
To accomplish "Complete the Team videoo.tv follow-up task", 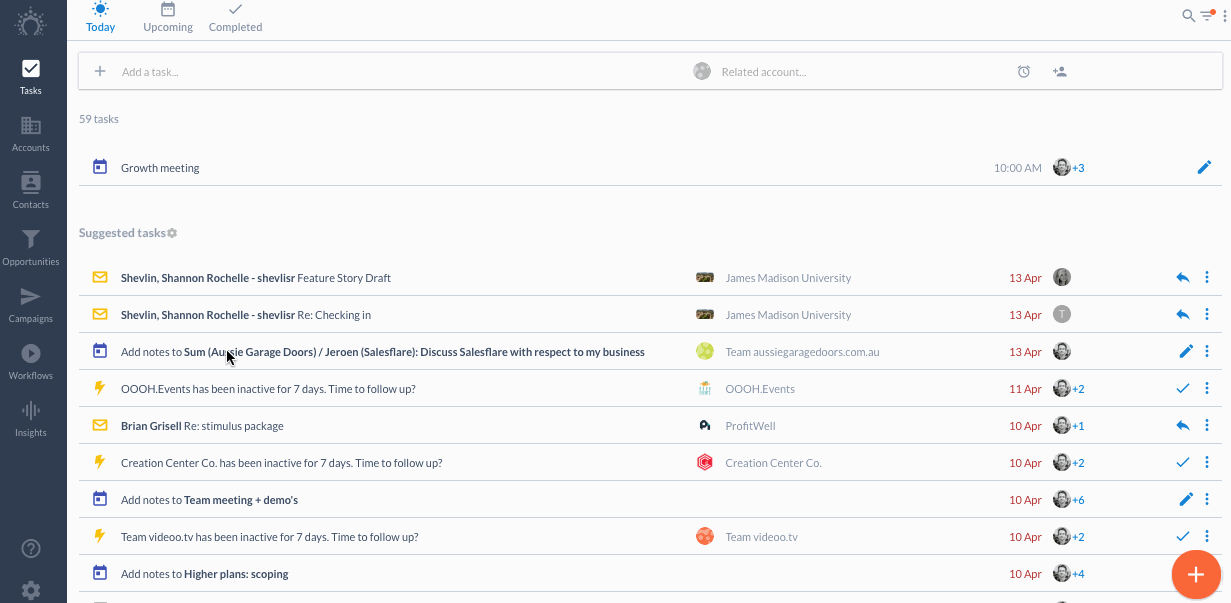I will [x=1183, y=536].
